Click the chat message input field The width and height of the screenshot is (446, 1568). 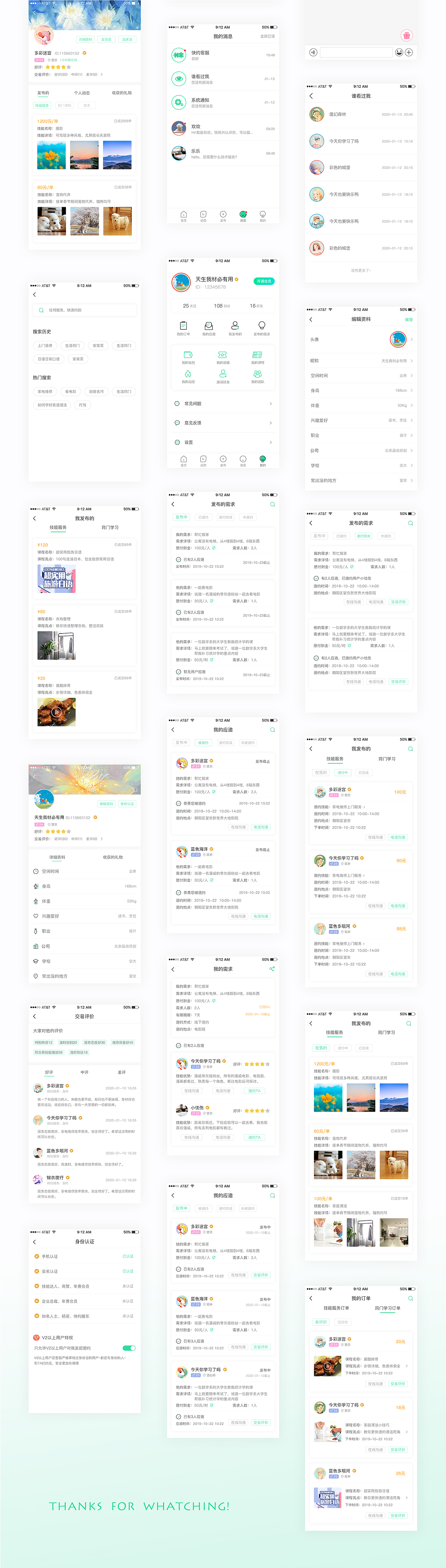356,52
